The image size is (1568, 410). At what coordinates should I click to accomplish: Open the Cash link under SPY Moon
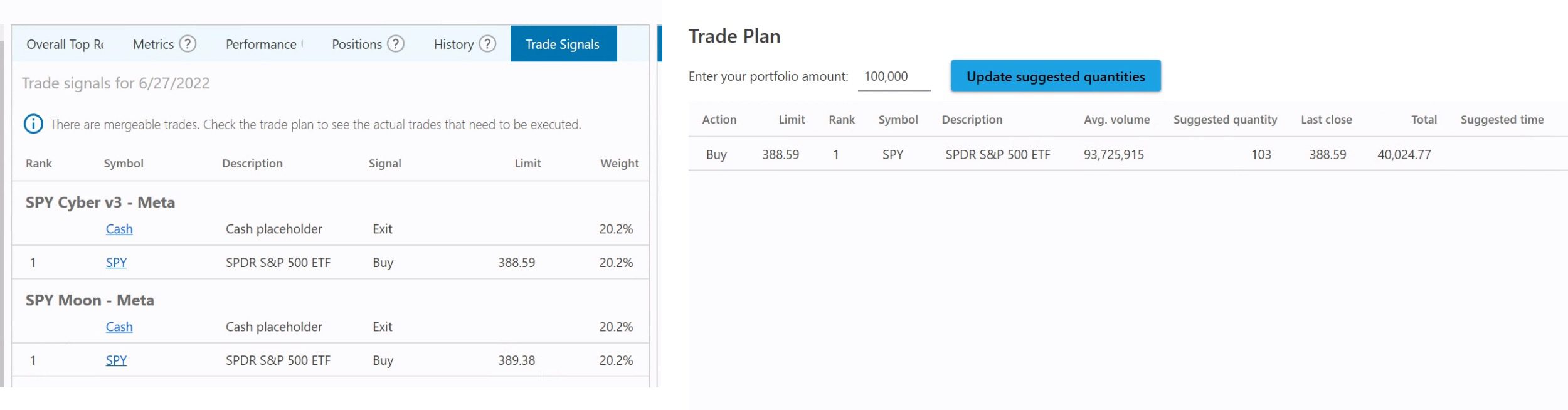(x=119, y=327)
